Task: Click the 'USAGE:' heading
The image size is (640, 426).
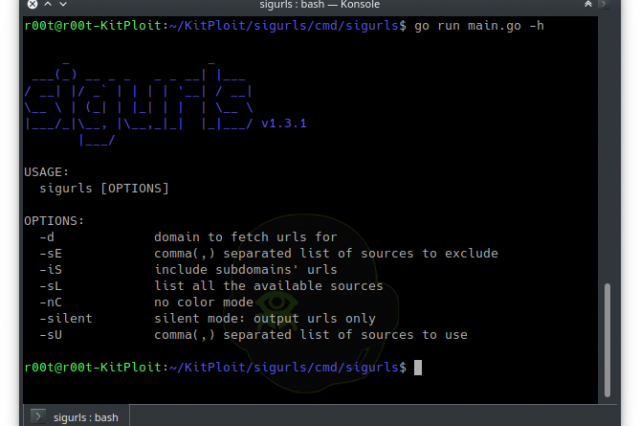Action: [x=46, y=172]
